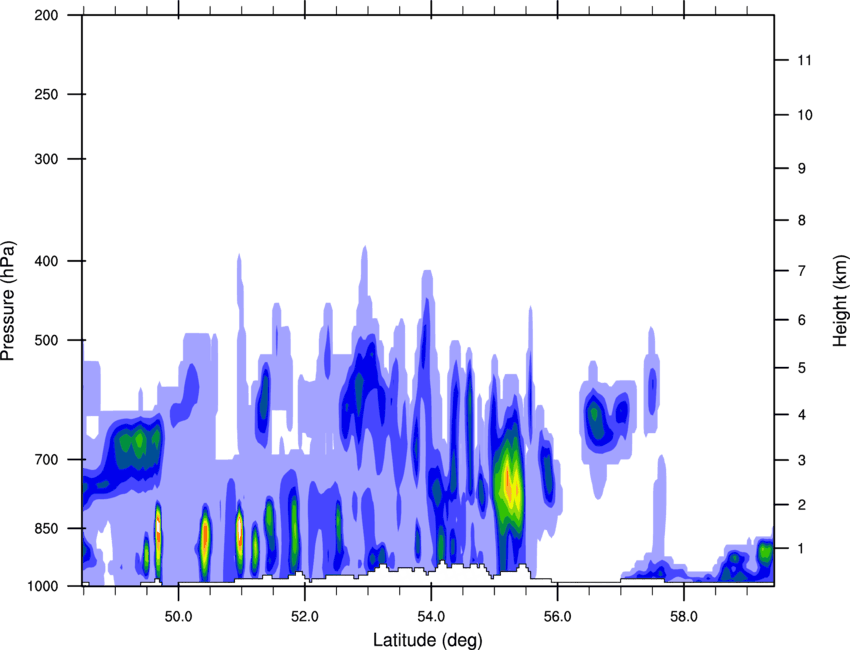The image size is (850, 650).
Task: Select the 1000 pressure tick label
Action: click(43, 586)
